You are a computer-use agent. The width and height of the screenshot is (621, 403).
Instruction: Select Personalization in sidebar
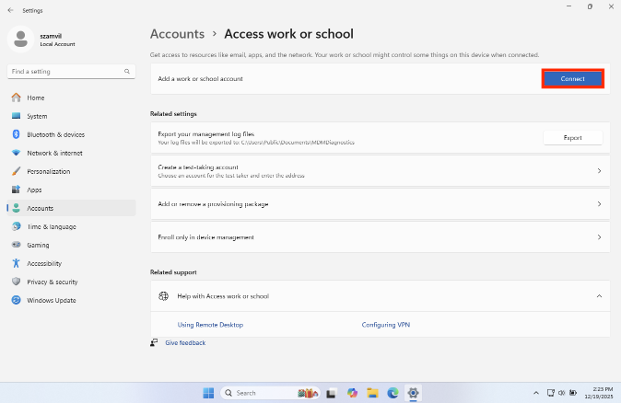coord(48,171)
